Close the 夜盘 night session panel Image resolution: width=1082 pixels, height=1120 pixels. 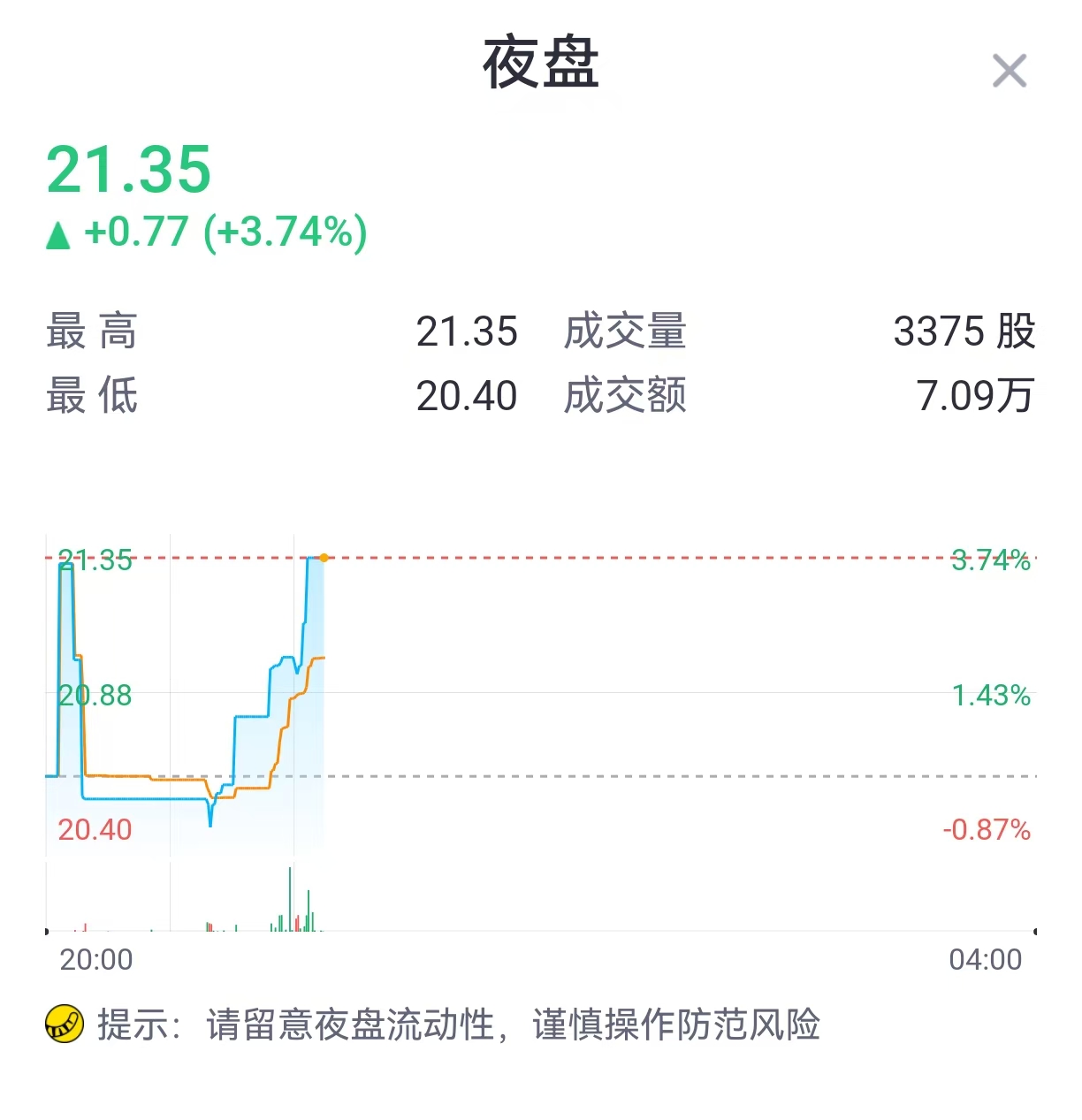(1009, 71)
